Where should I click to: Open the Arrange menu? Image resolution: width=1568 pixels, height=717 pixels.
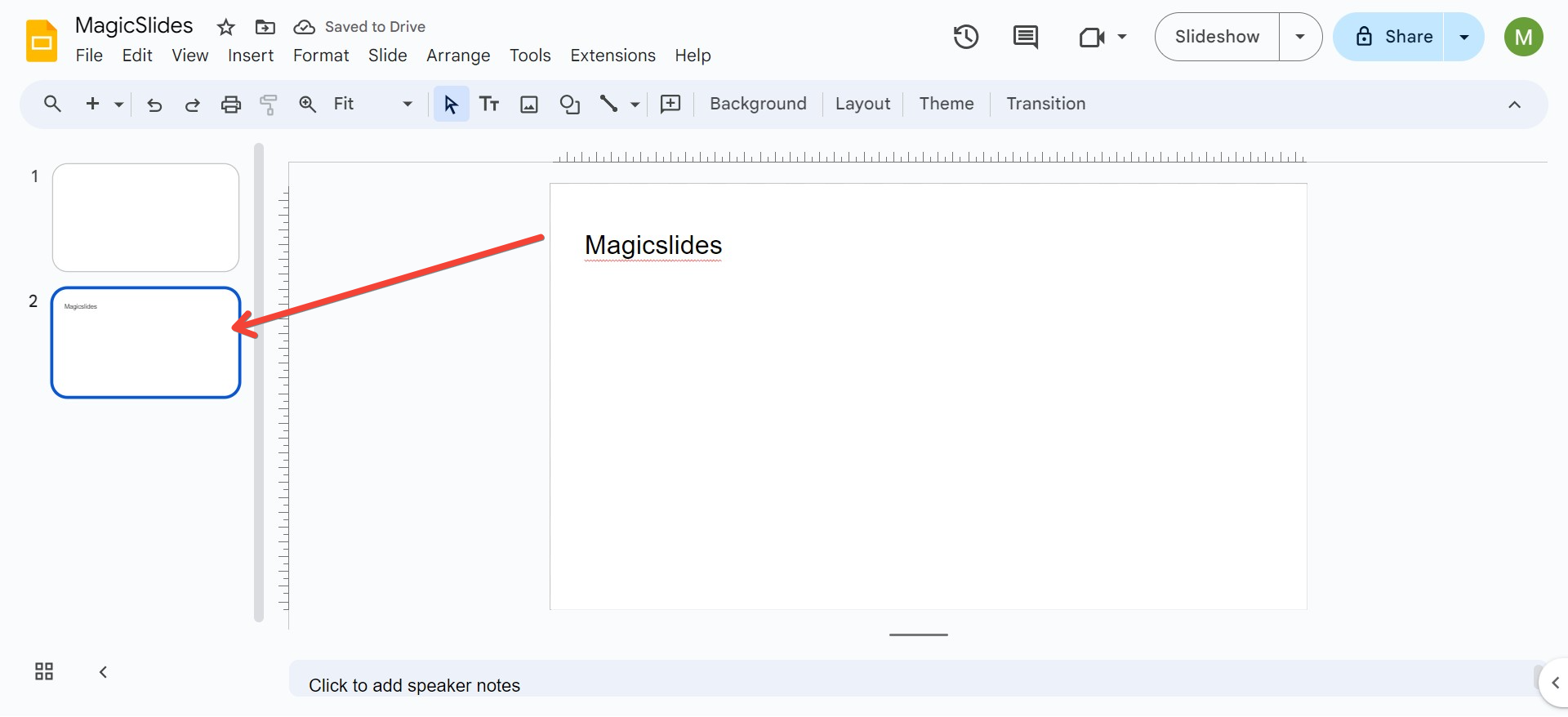pyautogui.click(x=458, y=56)
